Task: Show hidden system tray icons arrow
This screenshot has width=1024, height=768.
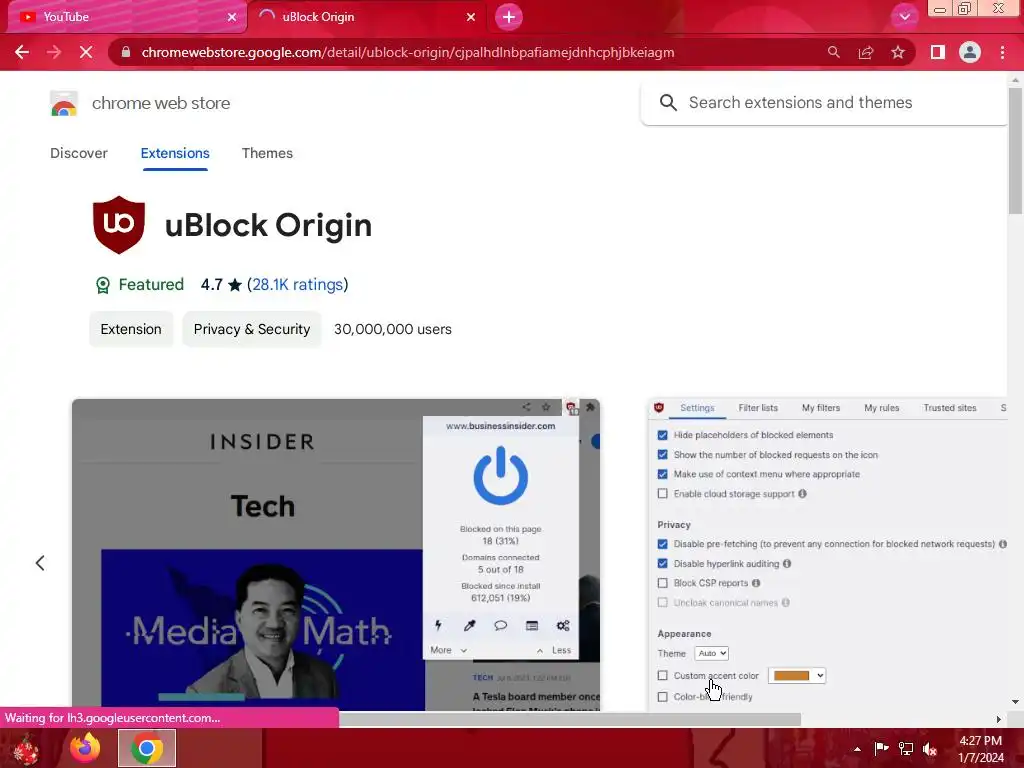Action: [857, 749]
